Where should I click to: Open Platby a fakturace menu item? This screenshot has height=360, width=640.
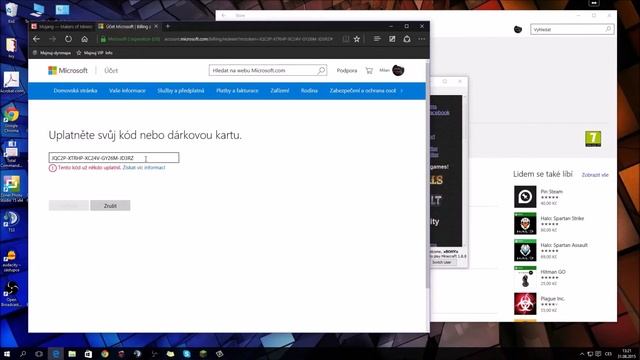237,91
